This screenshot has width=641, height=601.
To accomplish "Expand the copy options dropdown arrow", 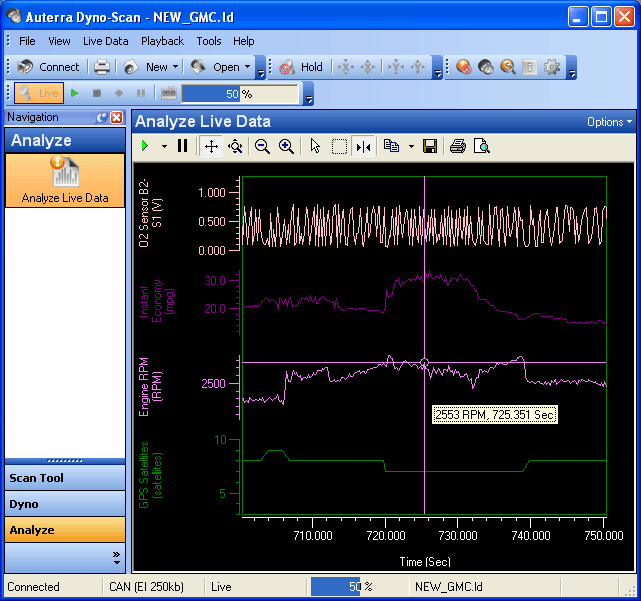I will tap(411, 146).
